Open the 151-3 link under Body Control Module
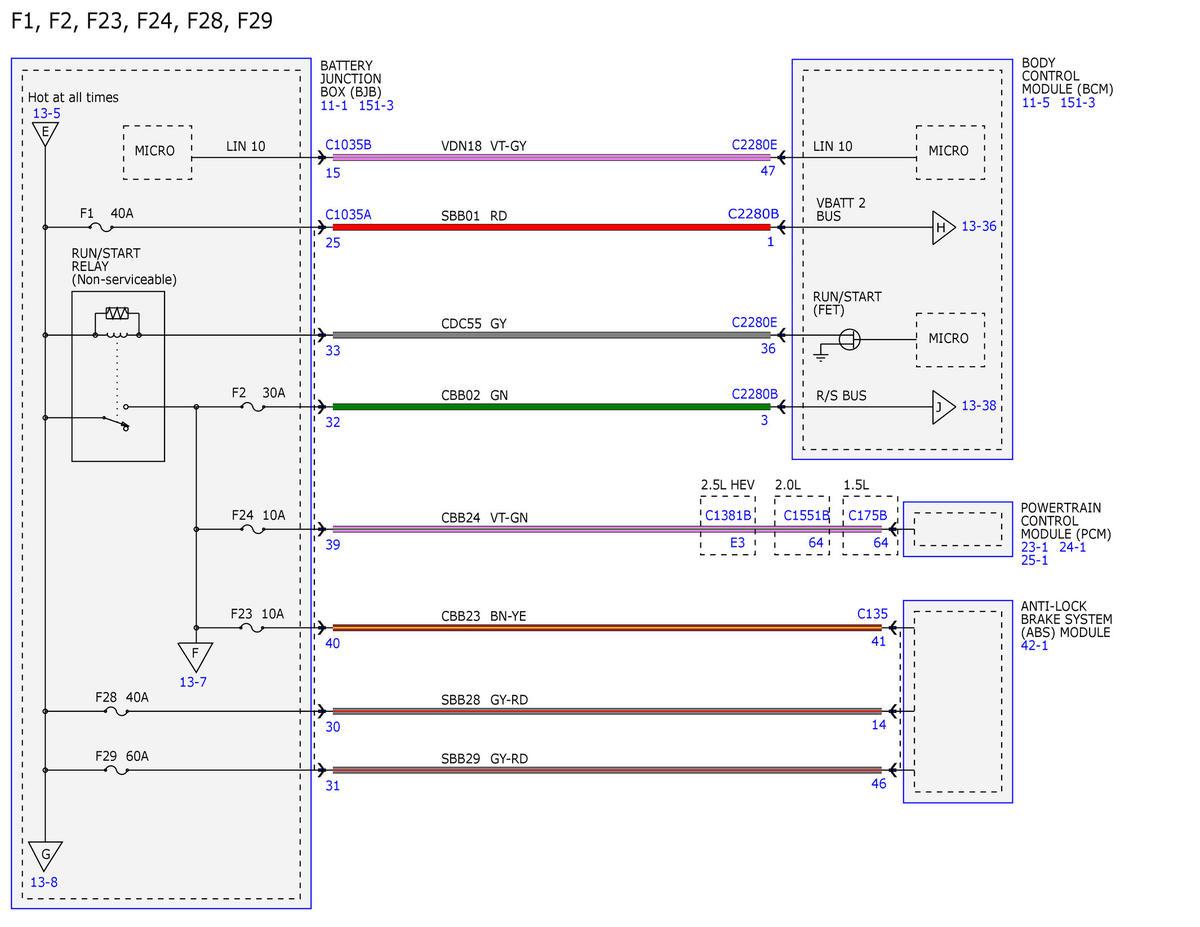This screenshot has height=927, width=1200. (x=1078, y=102)
